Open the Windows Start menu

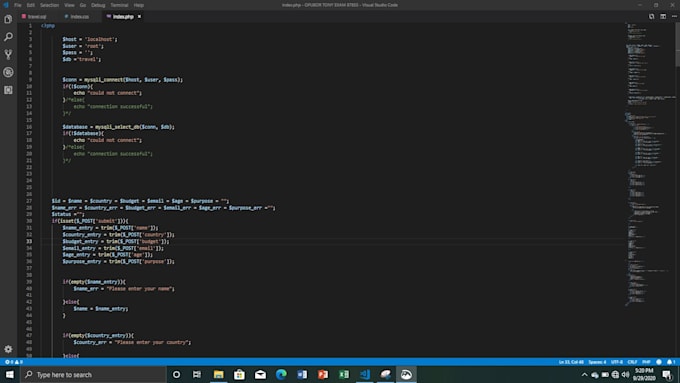[x=9, y=374]
